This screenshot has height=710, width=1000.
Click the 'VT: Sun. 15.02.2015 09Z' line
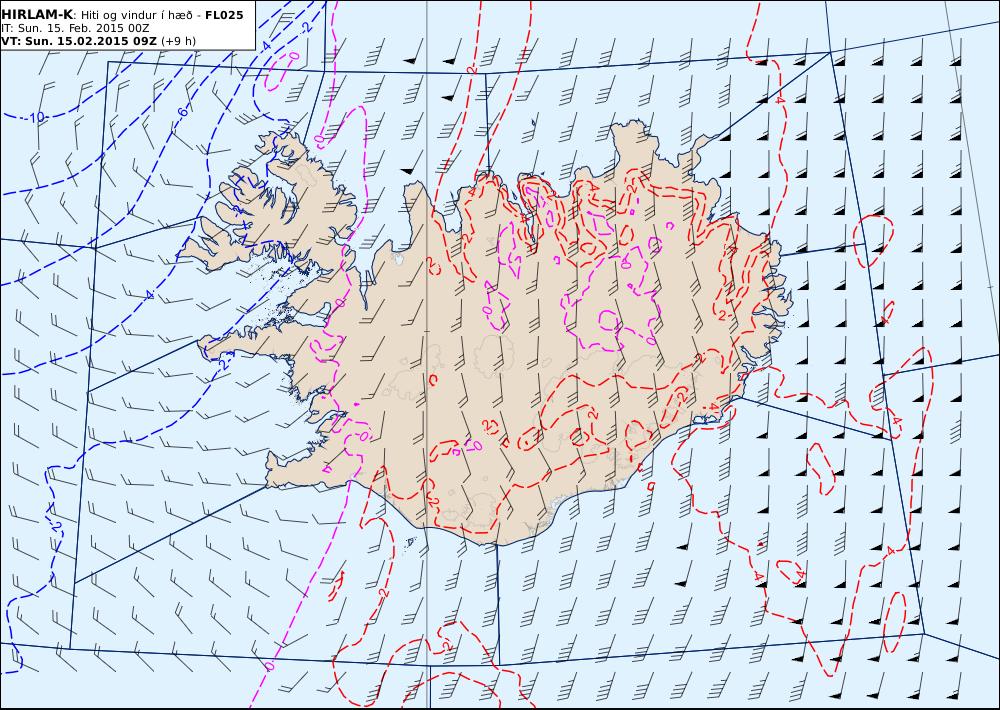tap(79, 41)
